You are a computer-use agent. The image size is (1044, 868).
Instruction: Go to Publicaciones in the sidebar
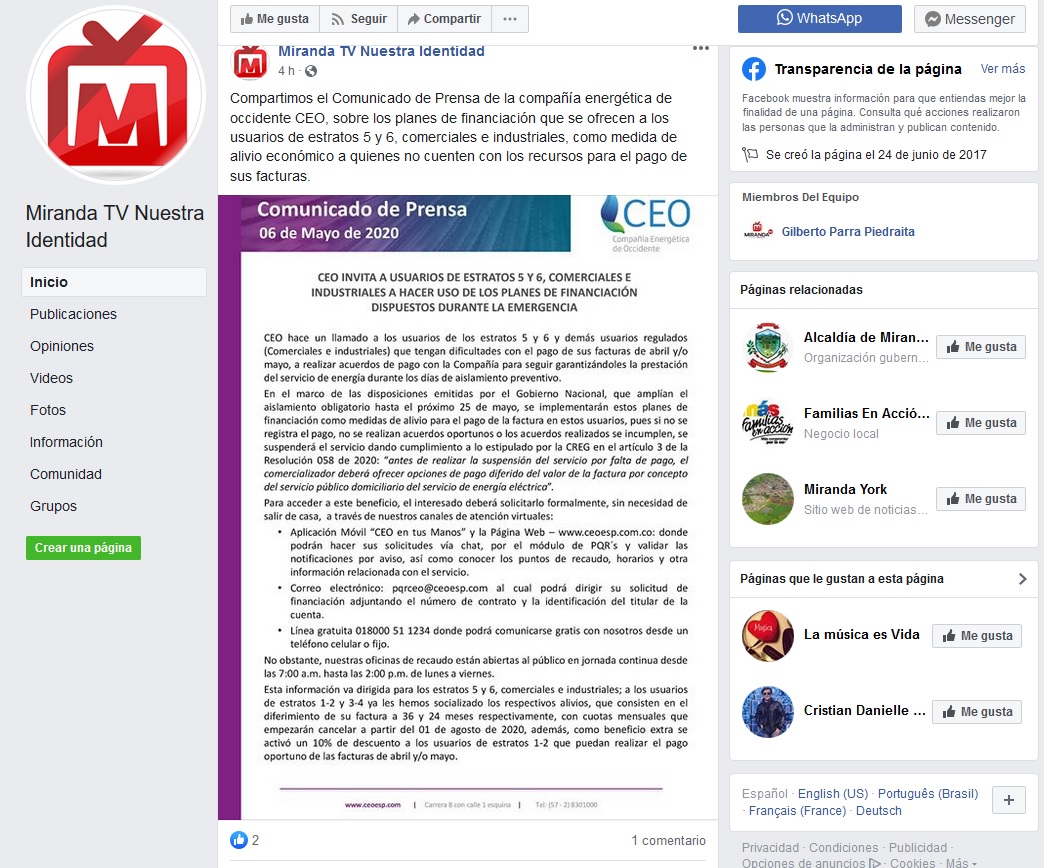pos(73,314)
